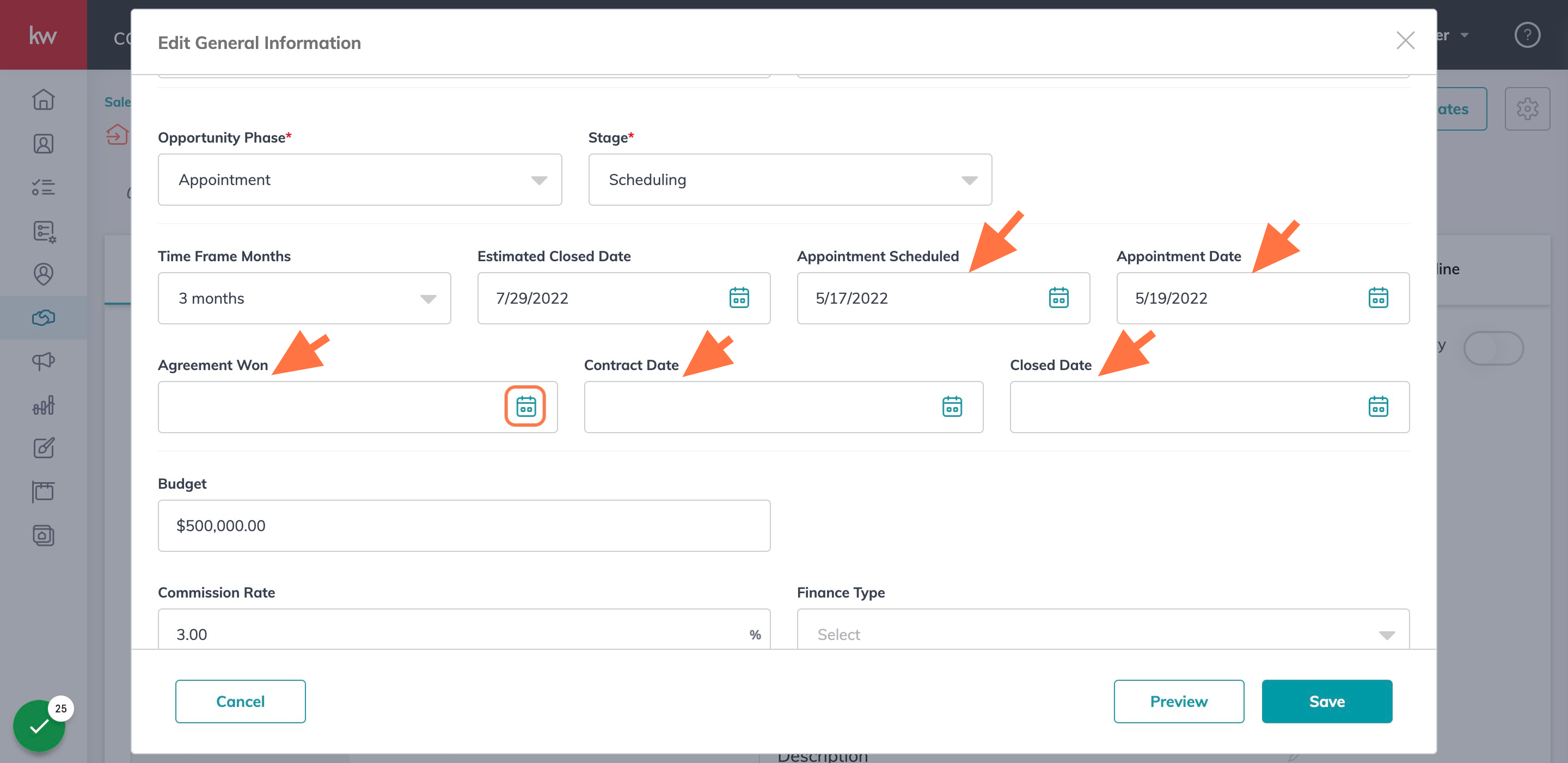Open Time Frame Months dropdown

304,298
